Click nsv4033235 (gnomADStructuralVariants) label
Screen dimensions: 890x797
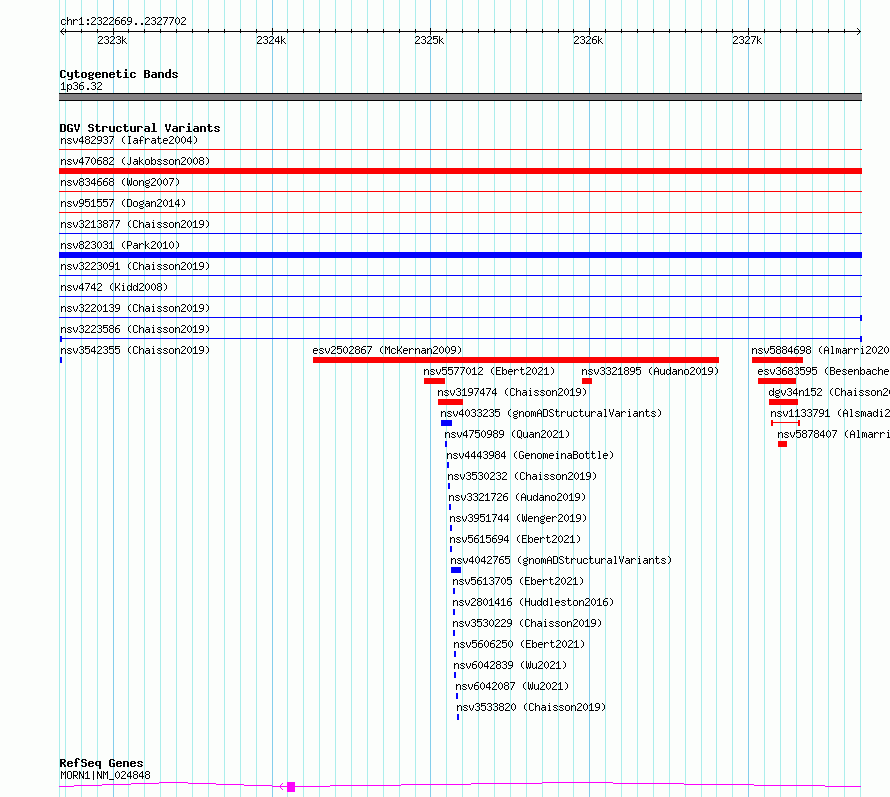[551, 413]
